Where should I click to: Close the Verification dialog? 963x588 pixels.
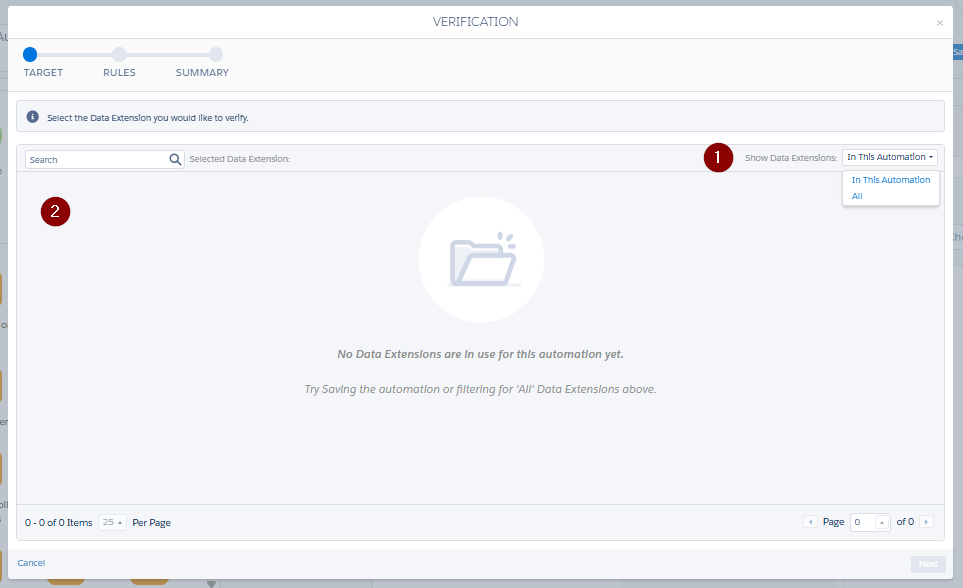(x=939, y=23)
